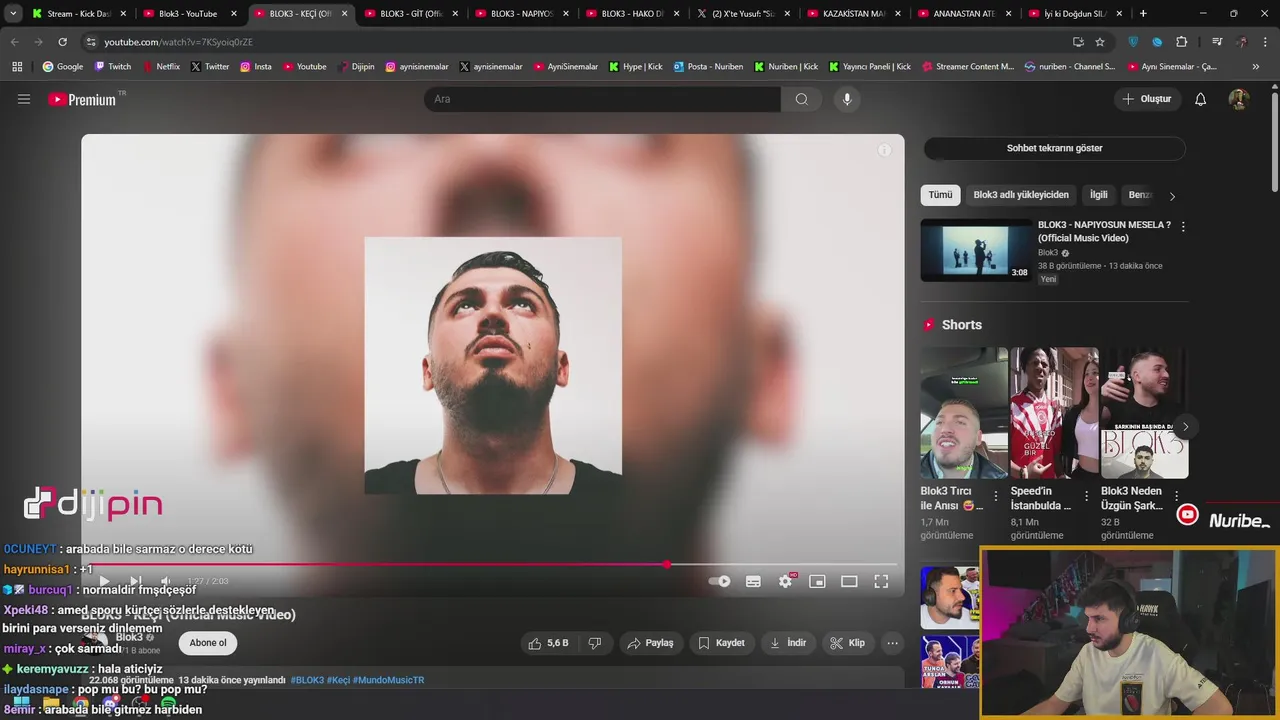Click the Abone ol subscribe button
1280x720 pixels.
[x=208, y=643]
